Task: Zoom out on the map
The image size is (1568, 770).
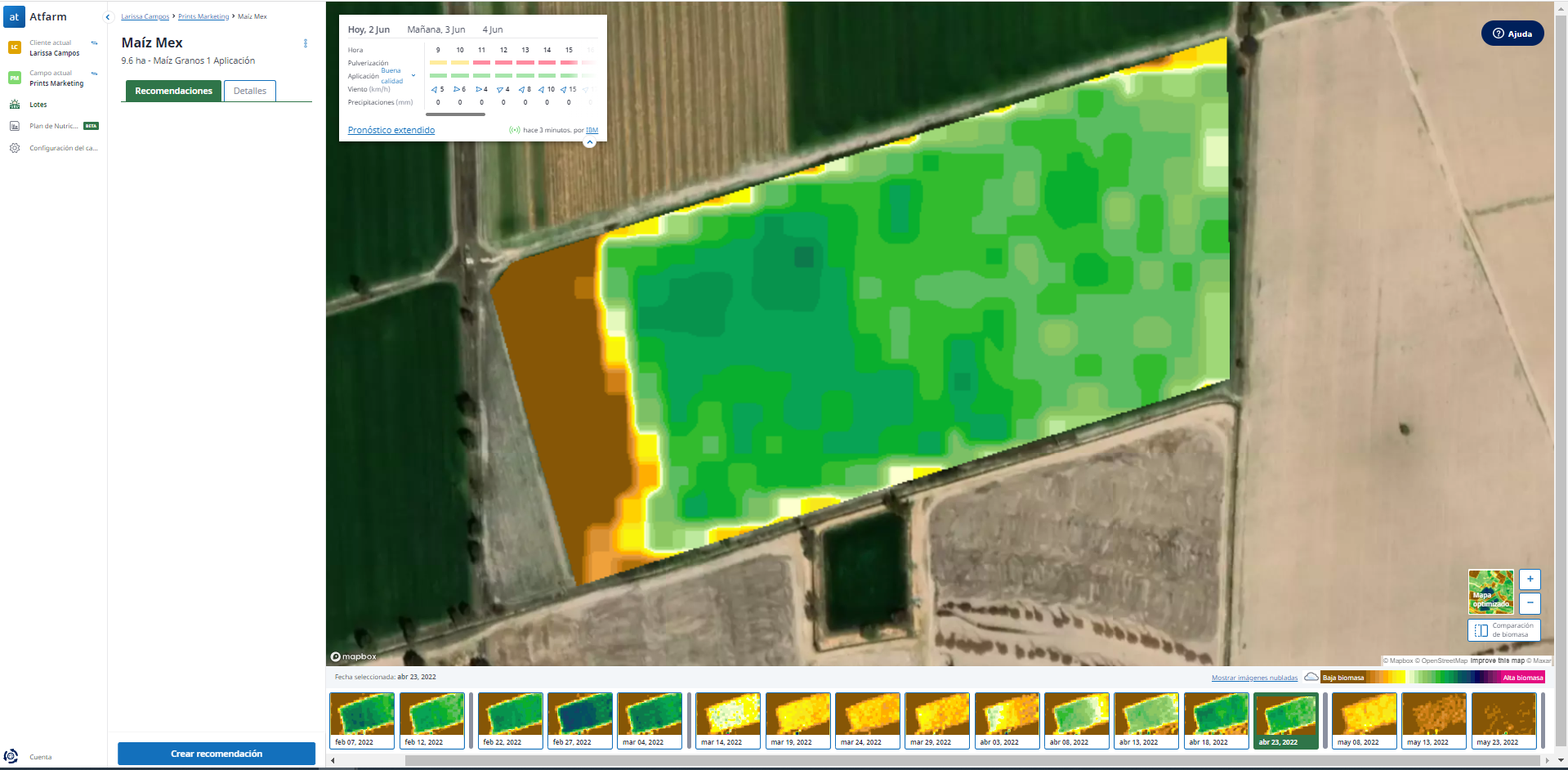Action: point(1530,603)
